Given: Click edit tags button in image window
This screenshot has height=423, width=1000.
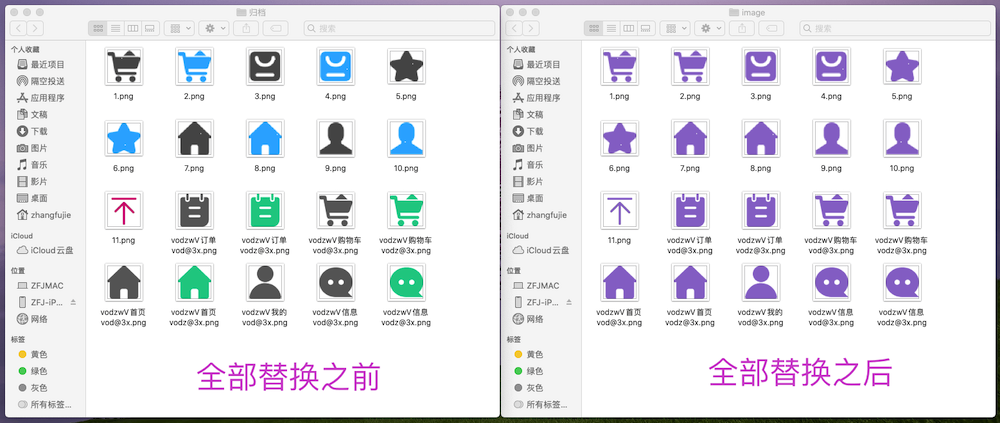Looking at the screenshot, I should coord(771,28).
